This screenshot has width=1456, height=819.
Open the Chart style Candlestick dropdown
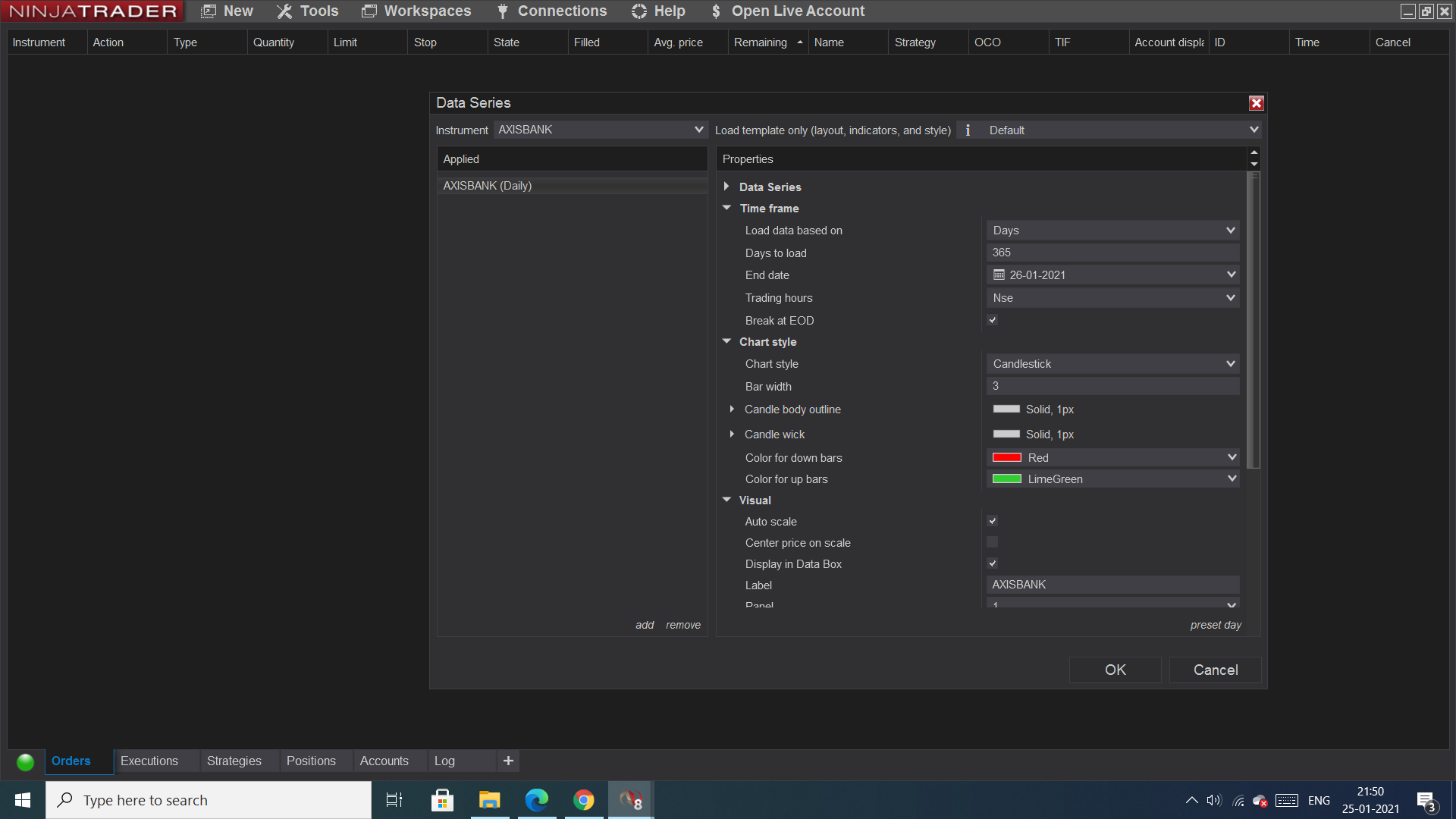click(x=1112, y=364)
